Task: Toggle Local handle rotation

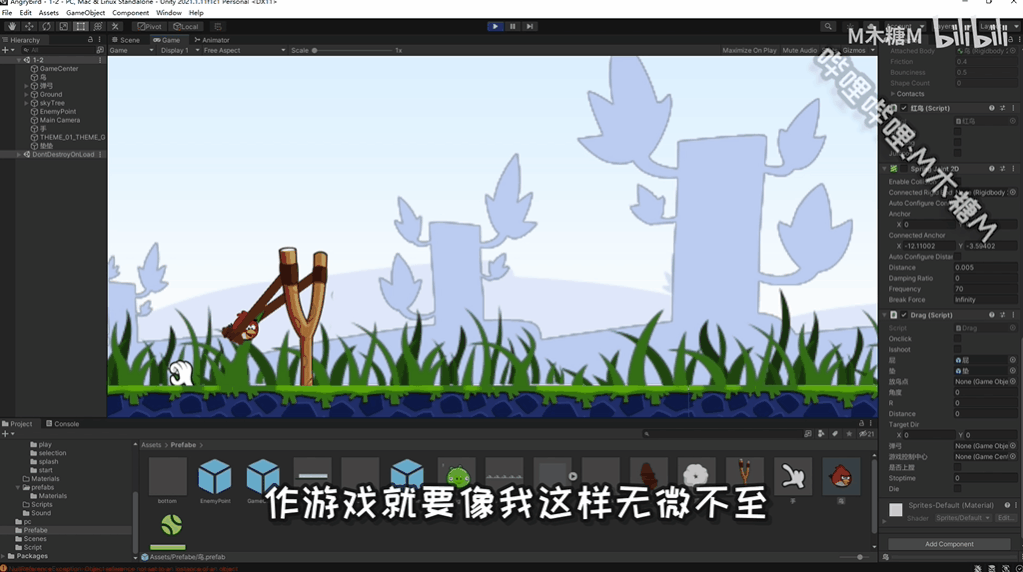Action: tap(186, 27)
